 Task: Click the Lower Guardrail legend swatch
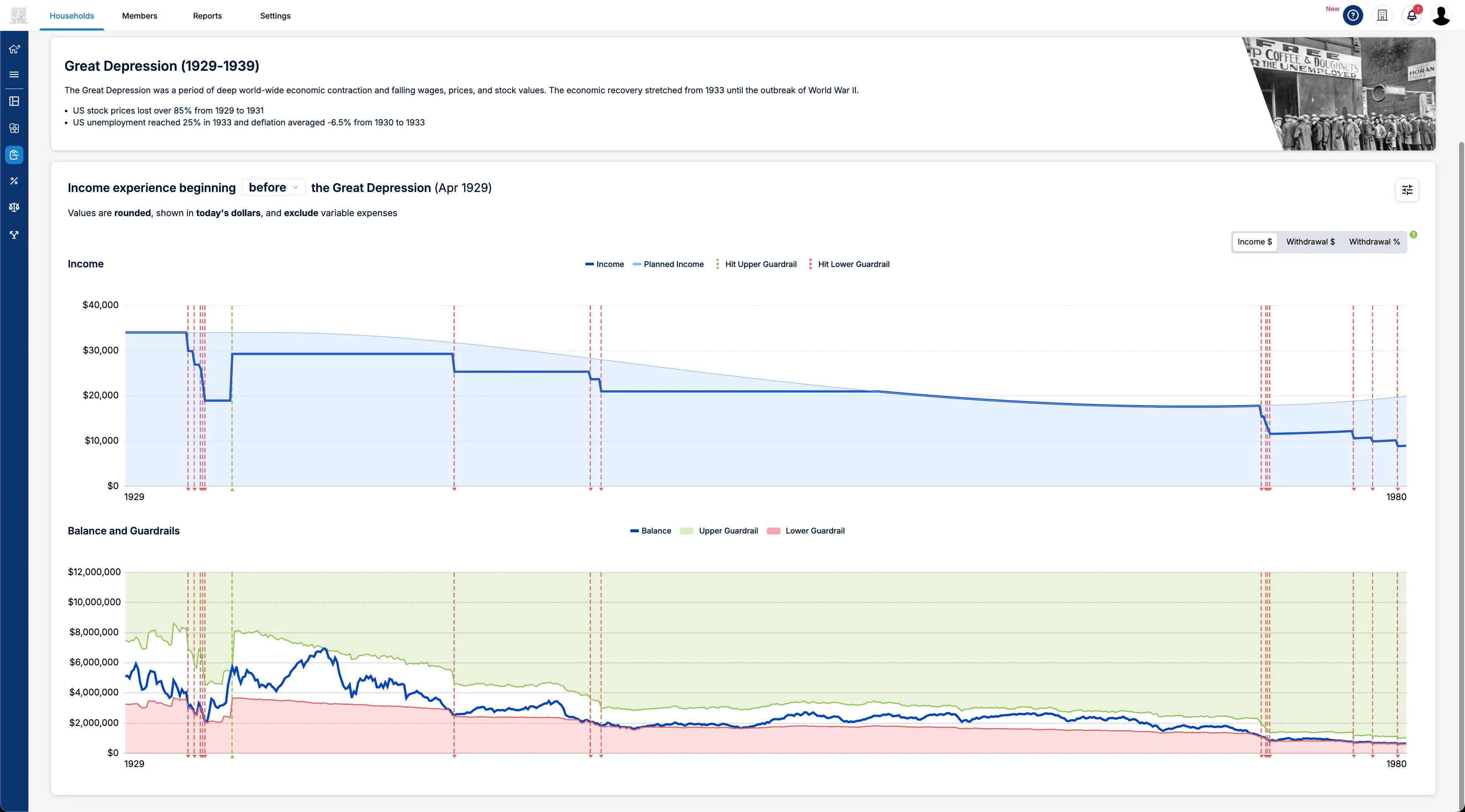[774, 531]
